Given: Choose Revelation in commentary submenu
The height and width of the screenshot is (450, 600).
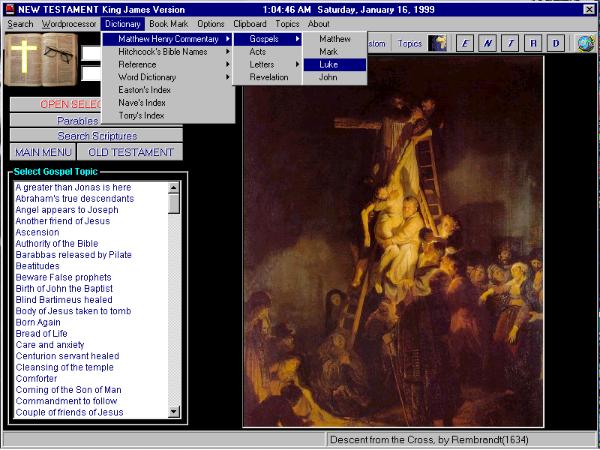Looking at the screenshot, I should [268, 77].
